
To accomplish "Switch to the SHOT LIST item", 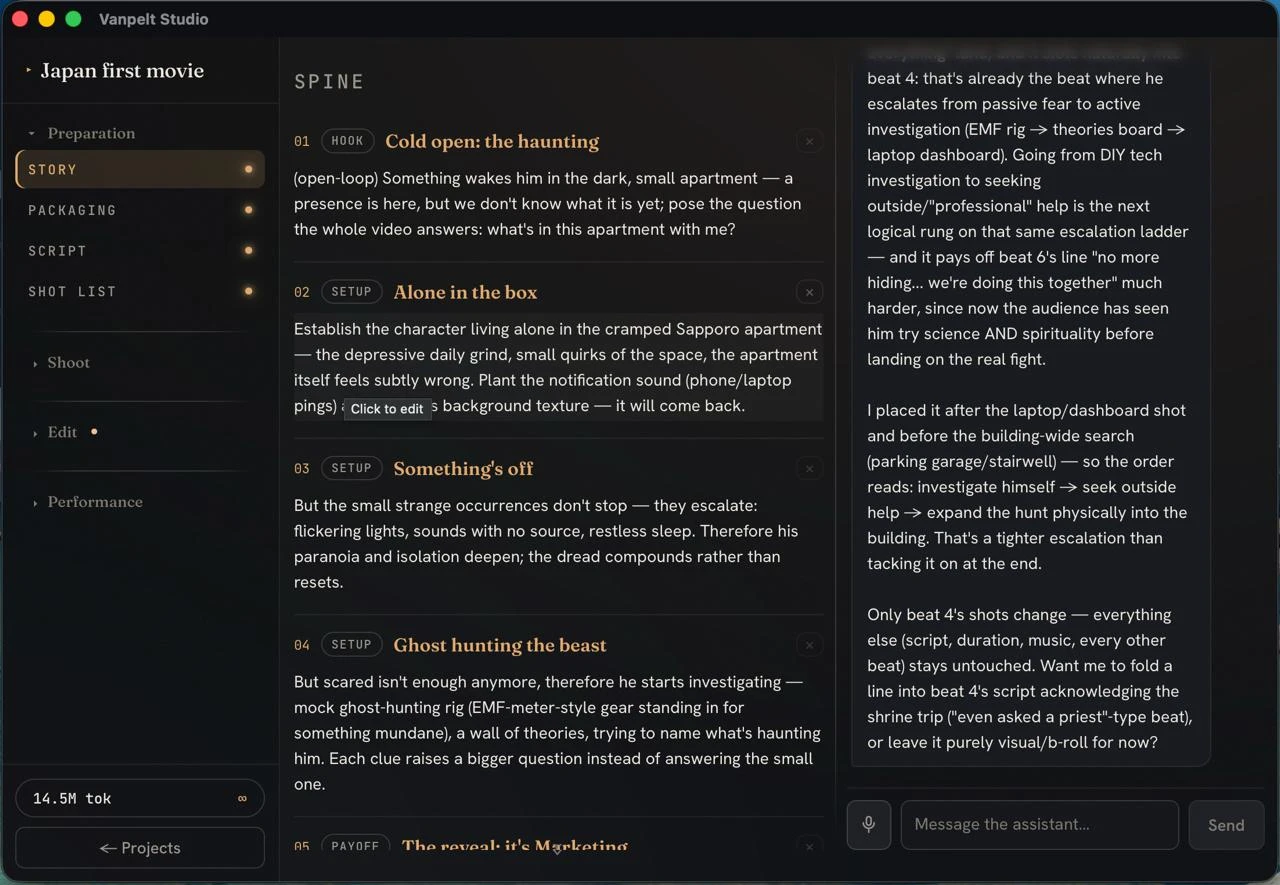I will (x=140, y=291).
